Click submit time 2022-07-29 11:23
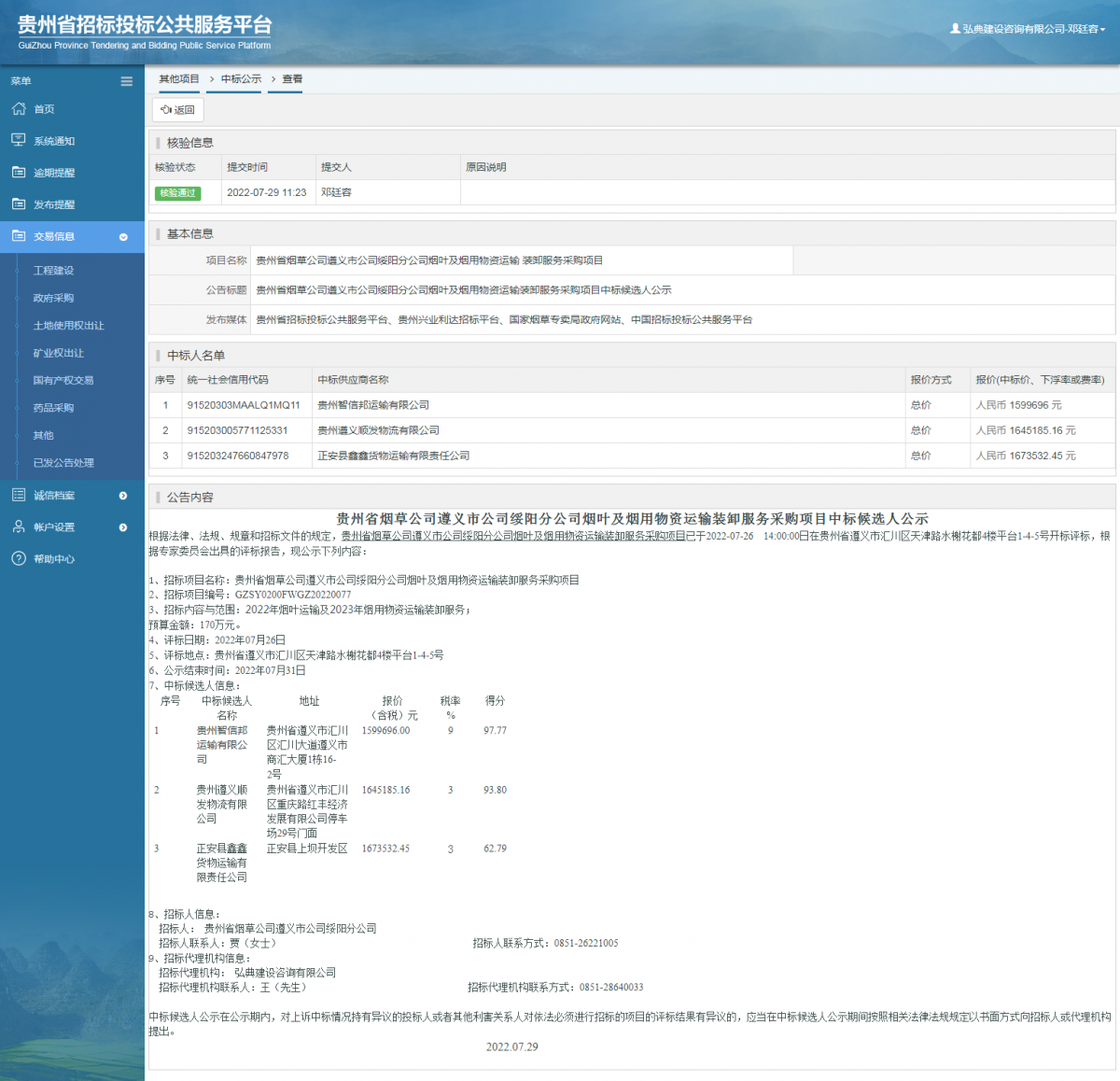 pos(266,192)
